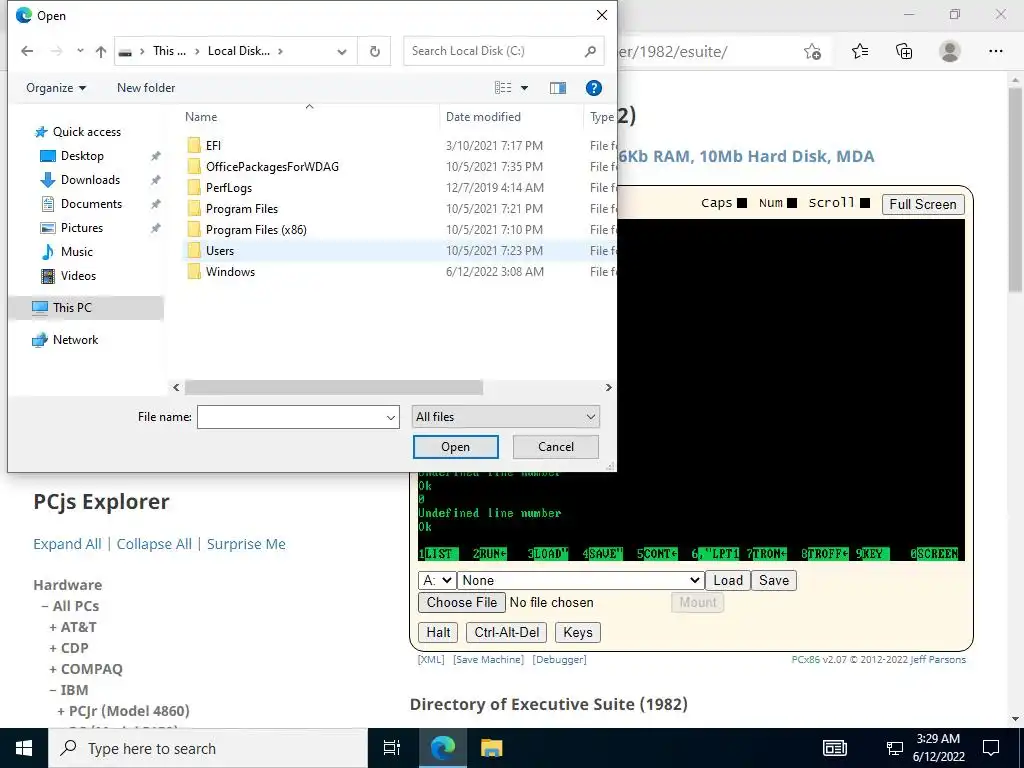The image size is (1024, 768).
Task: Sort files by Date modified column
Action: (483, 117)
